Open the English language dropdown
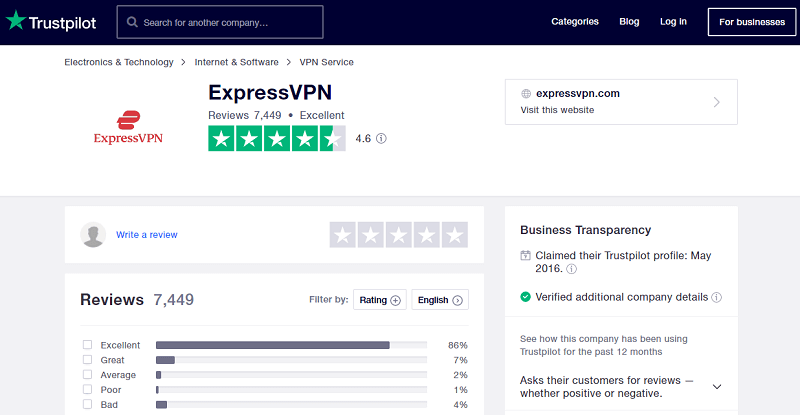800x415 pixels. tap(440, 300)
